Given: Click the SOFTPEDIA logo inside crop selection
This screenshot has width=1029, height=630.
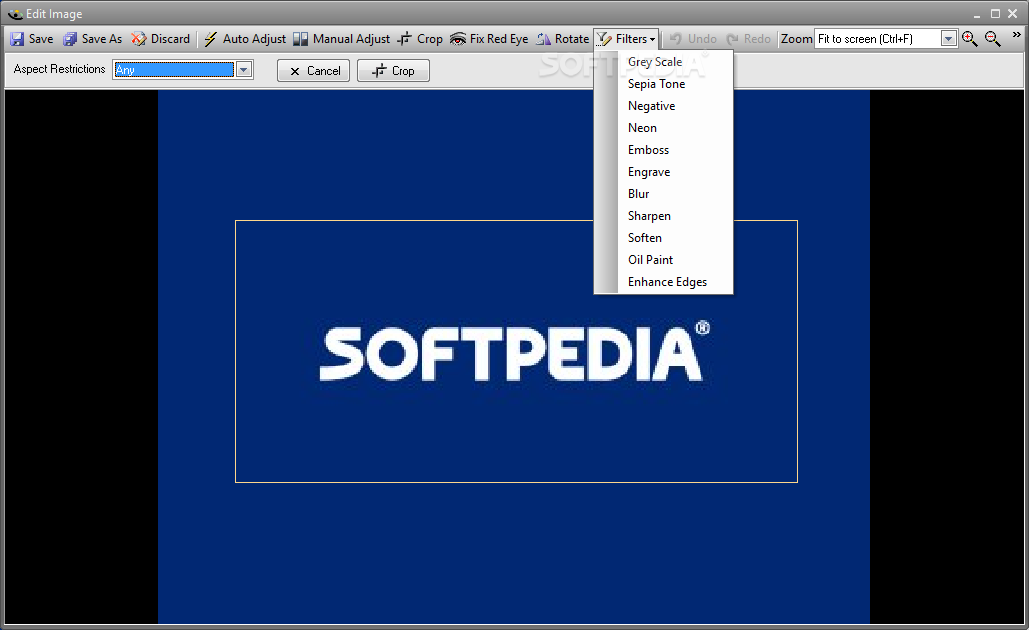Looking at the screenshot, I should click(514, 351).
